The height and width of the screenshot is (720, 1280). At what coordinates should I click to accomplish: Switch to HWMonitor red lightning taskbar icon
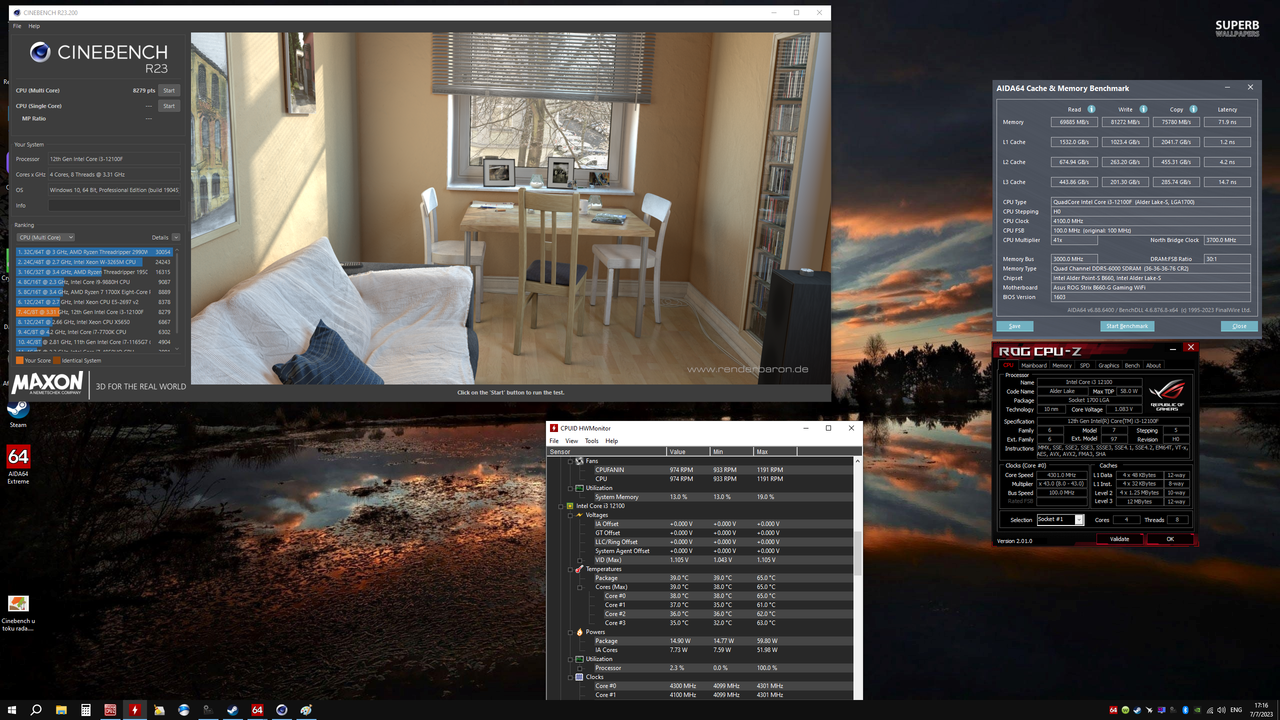135,710
